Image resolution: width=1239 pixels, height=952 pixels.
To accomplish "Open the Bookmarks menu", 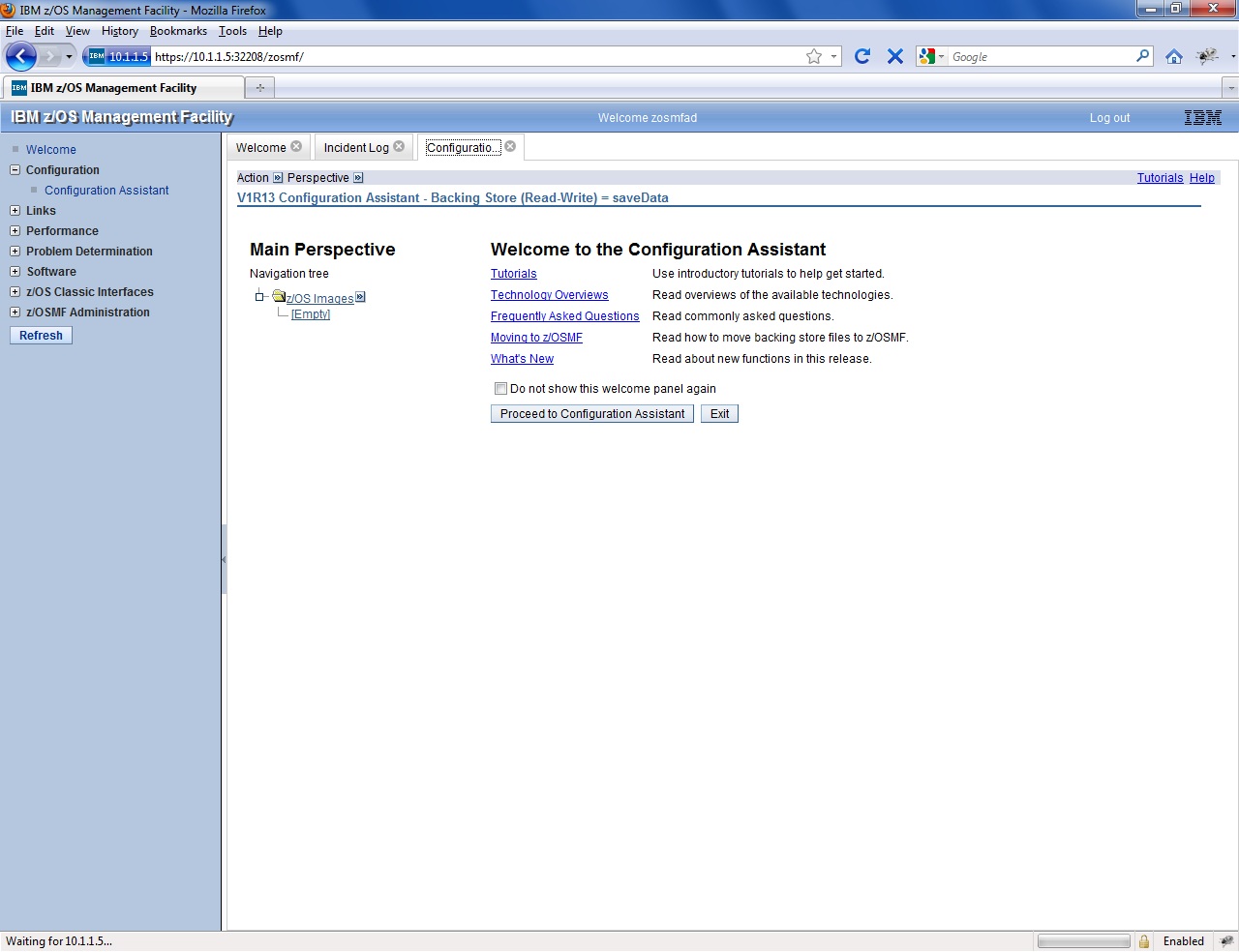I will click(x=178, y=31).
